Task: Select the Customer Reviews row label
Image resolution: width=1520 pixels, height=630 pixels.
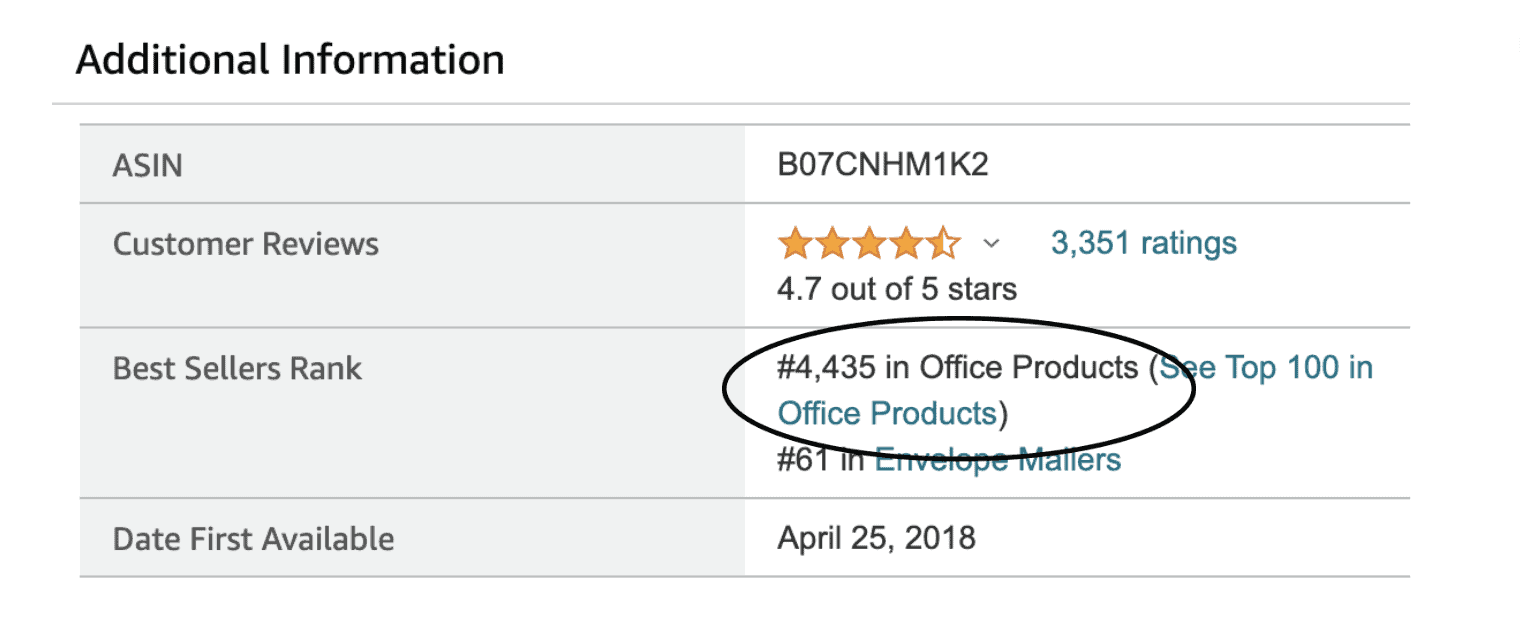Action: point(245,243)
